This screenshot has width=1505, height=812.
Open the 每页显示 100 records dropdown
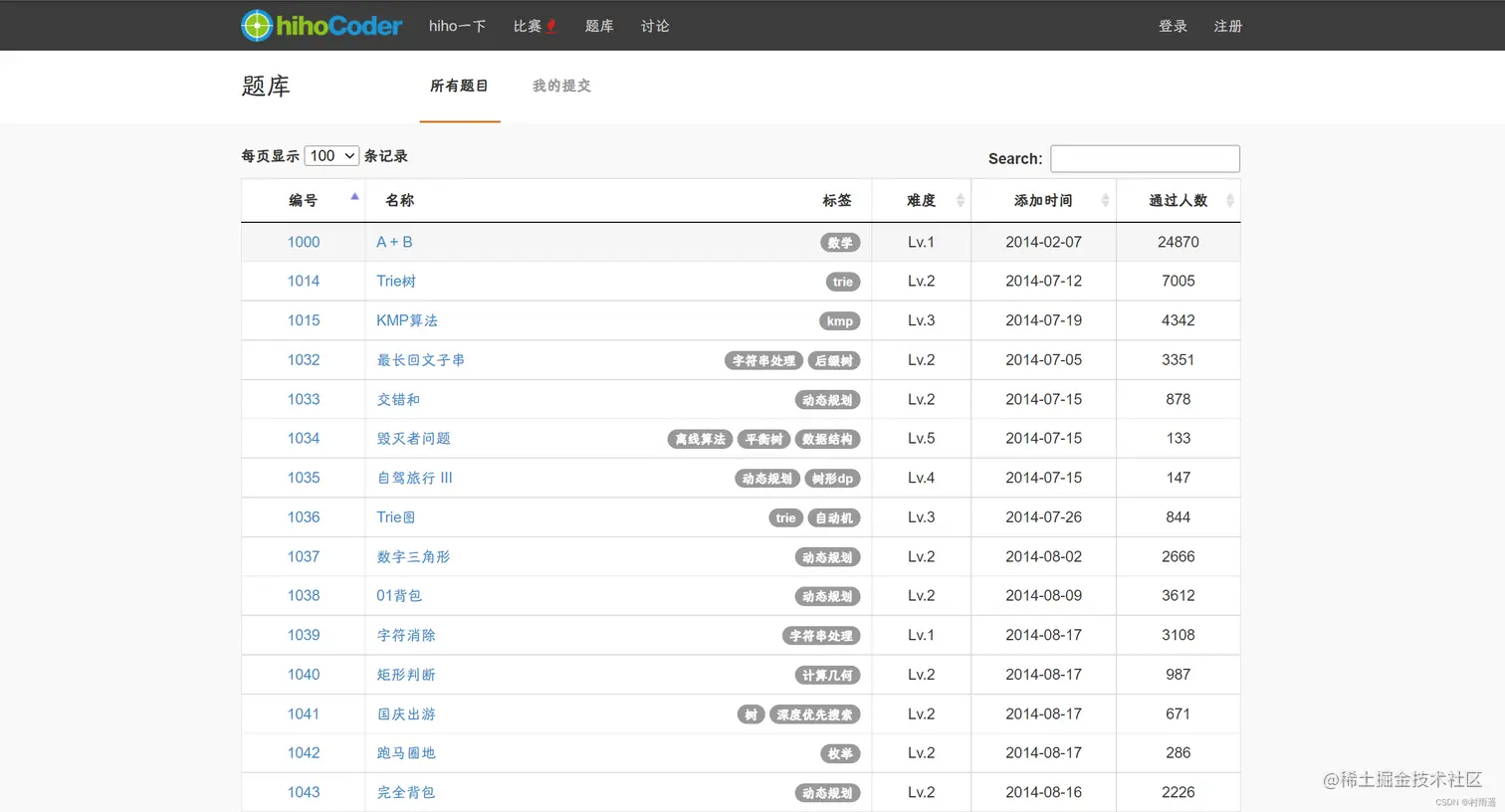coord(331,156)
